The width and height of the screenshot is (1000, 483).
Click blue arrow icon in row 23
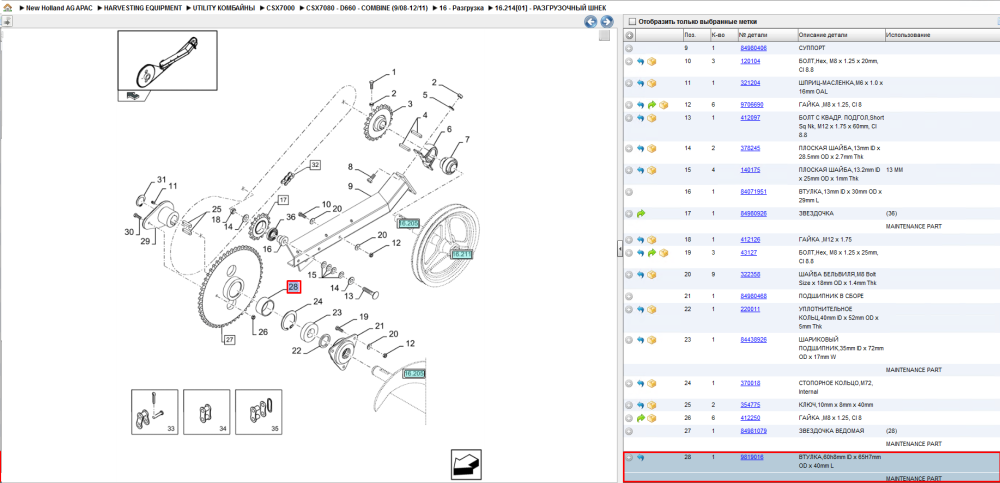tap(641, 340)
